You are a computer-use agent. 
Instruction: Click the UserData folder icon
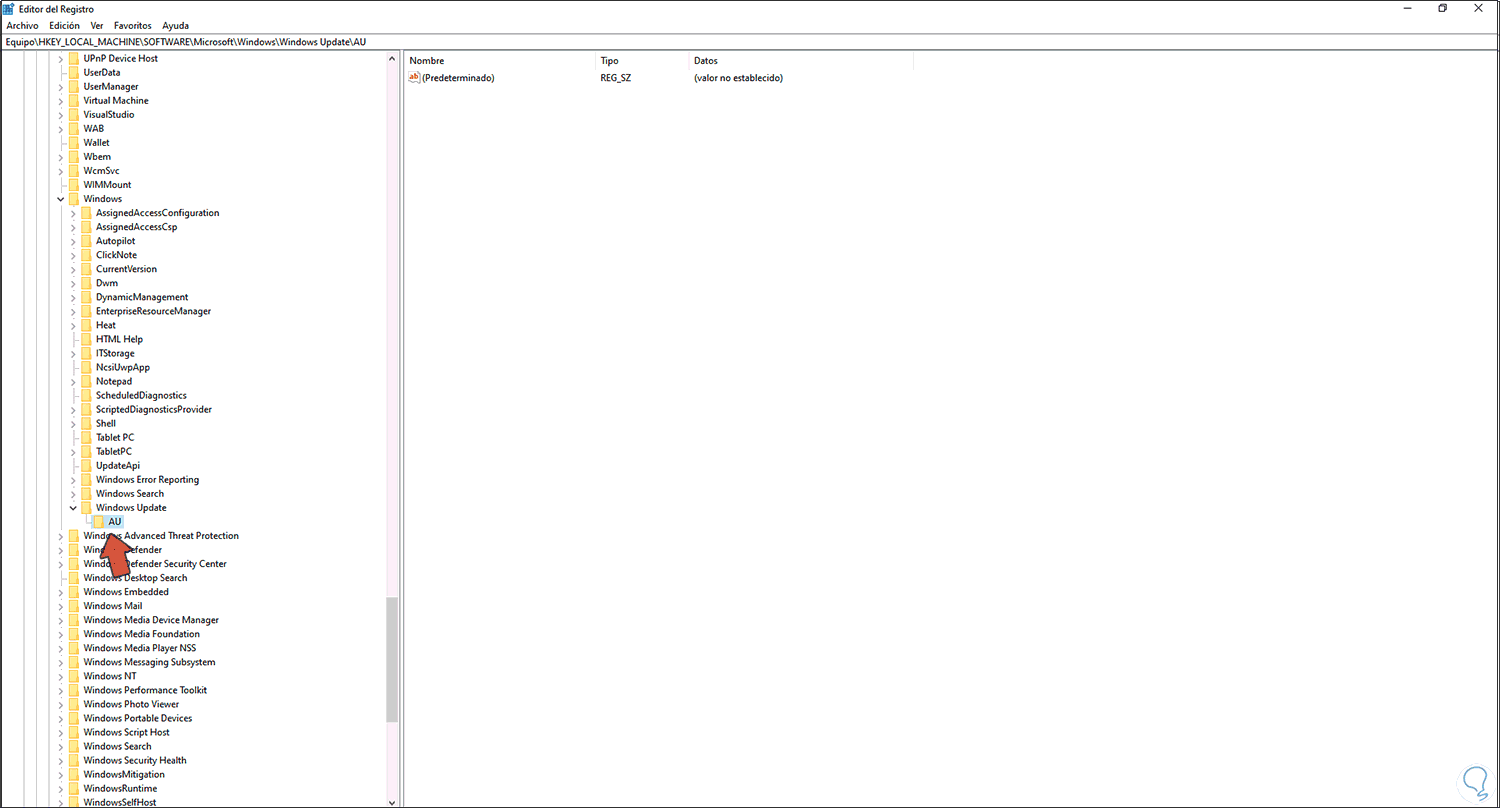[74, 72]
